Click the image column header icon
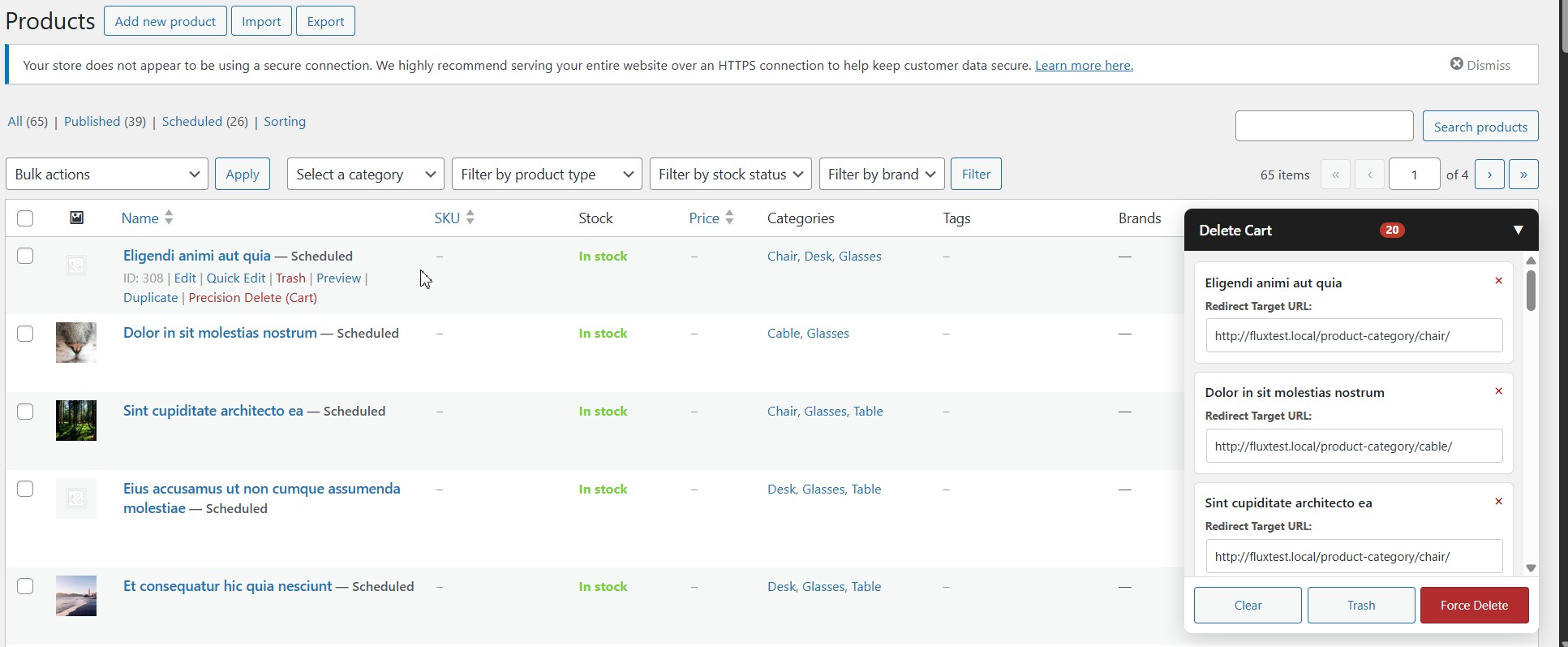This screenshot has height=647, width=1568. [76, 218]
